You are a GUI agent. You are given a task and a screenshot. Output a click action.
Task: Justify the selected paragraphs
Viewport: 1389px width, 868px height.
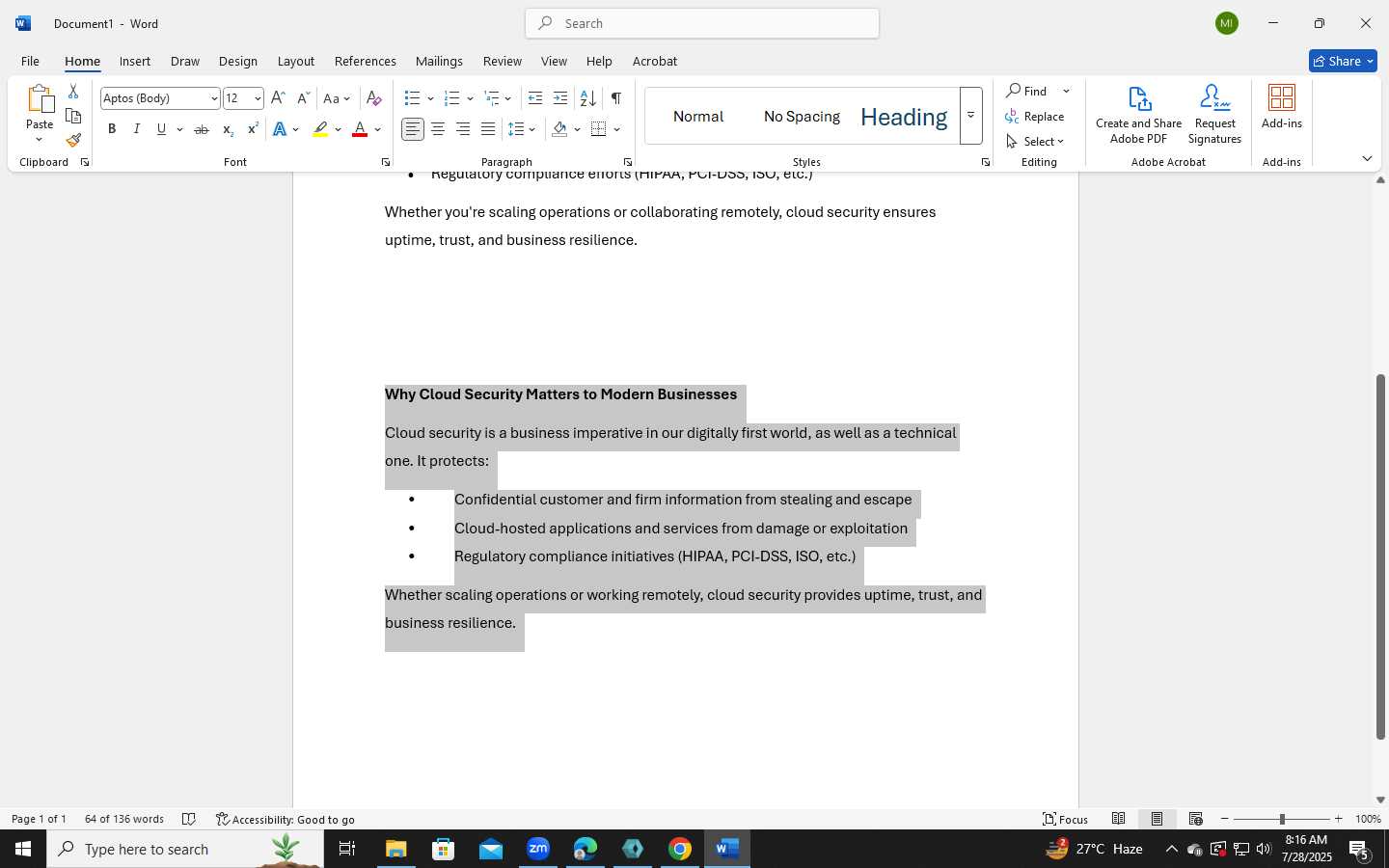pyautogui.click(x=488, y=129)
